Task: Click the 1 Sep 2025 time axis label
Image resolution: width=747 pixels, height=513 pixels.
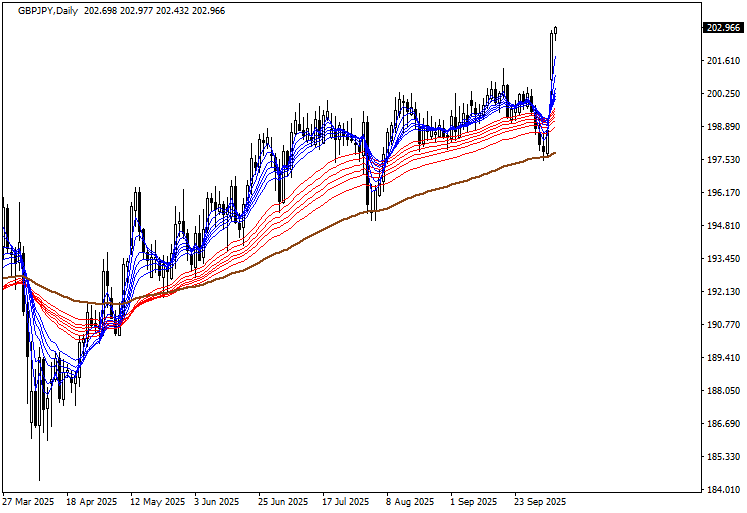Action: click(x=474, y=501)
